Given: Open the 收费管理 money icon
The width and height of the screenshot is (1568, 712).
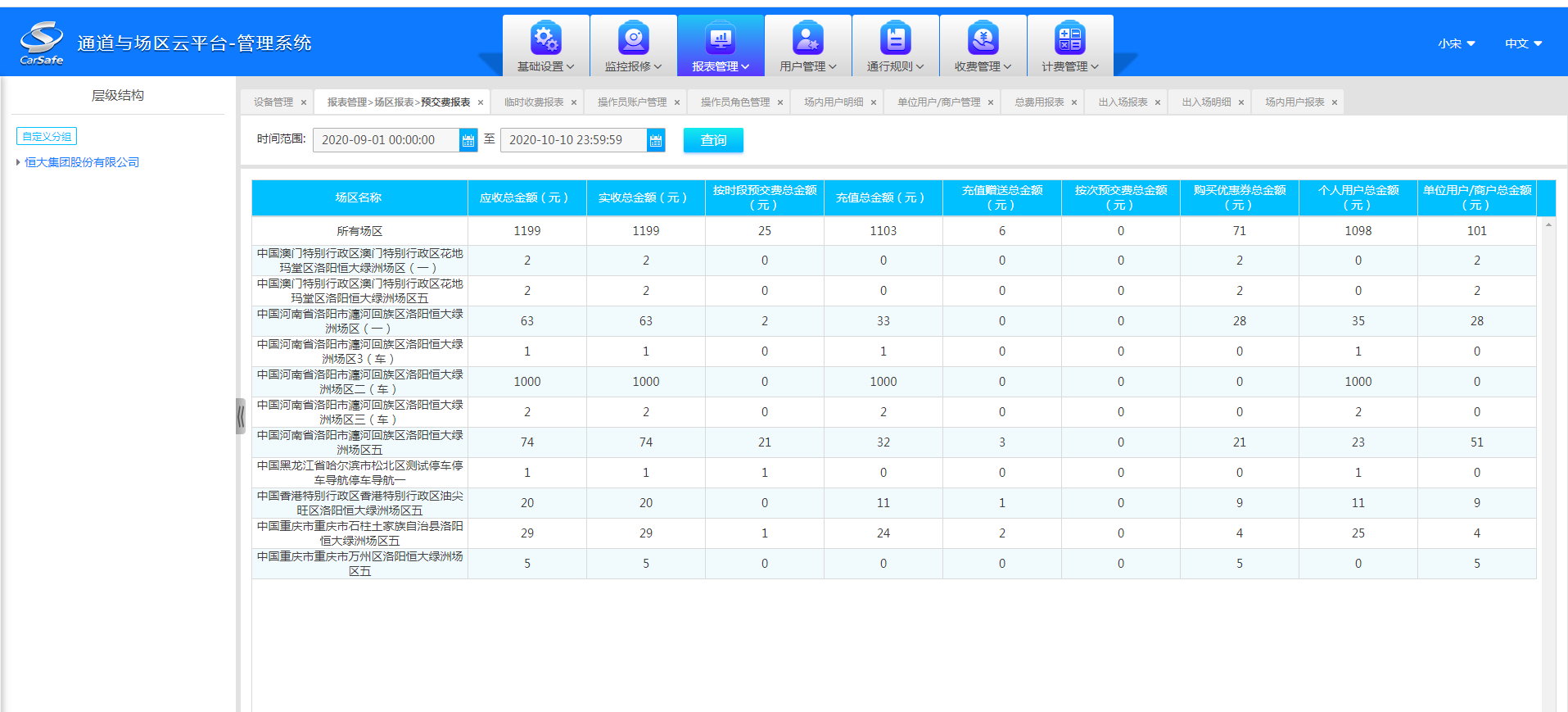Looking at the screenshot, I should coord(983,39).
